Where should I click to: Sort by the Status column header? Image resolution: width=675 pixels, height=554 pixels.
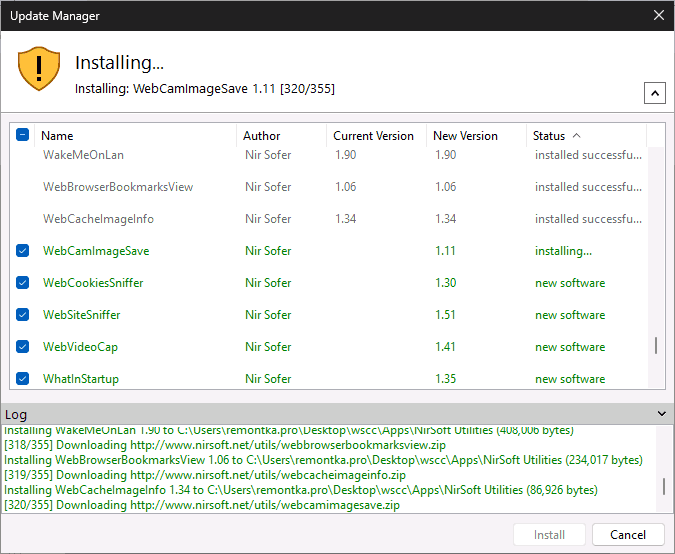pyautogui.click(x=586, y=136)
